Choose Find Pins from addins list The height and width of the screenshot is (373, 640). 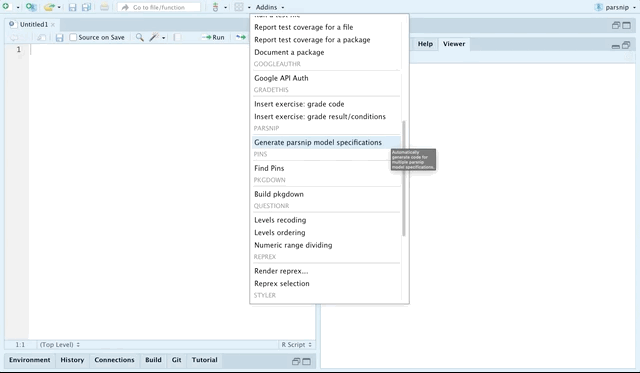[269, 168]
